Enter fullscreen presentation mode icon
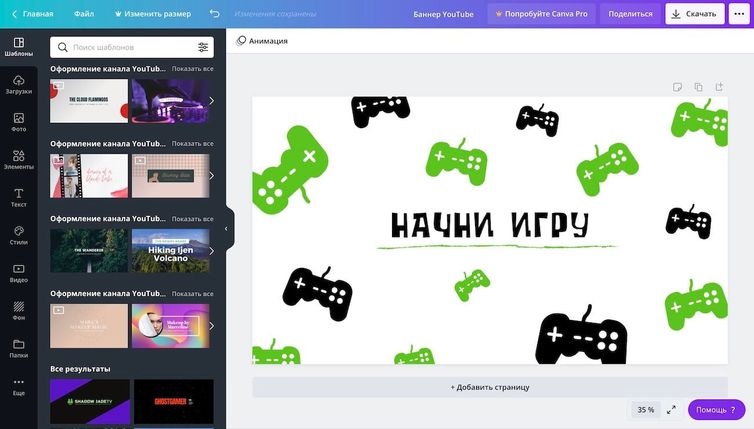Viewport: 754px width, 429px height. coord(671,410)
